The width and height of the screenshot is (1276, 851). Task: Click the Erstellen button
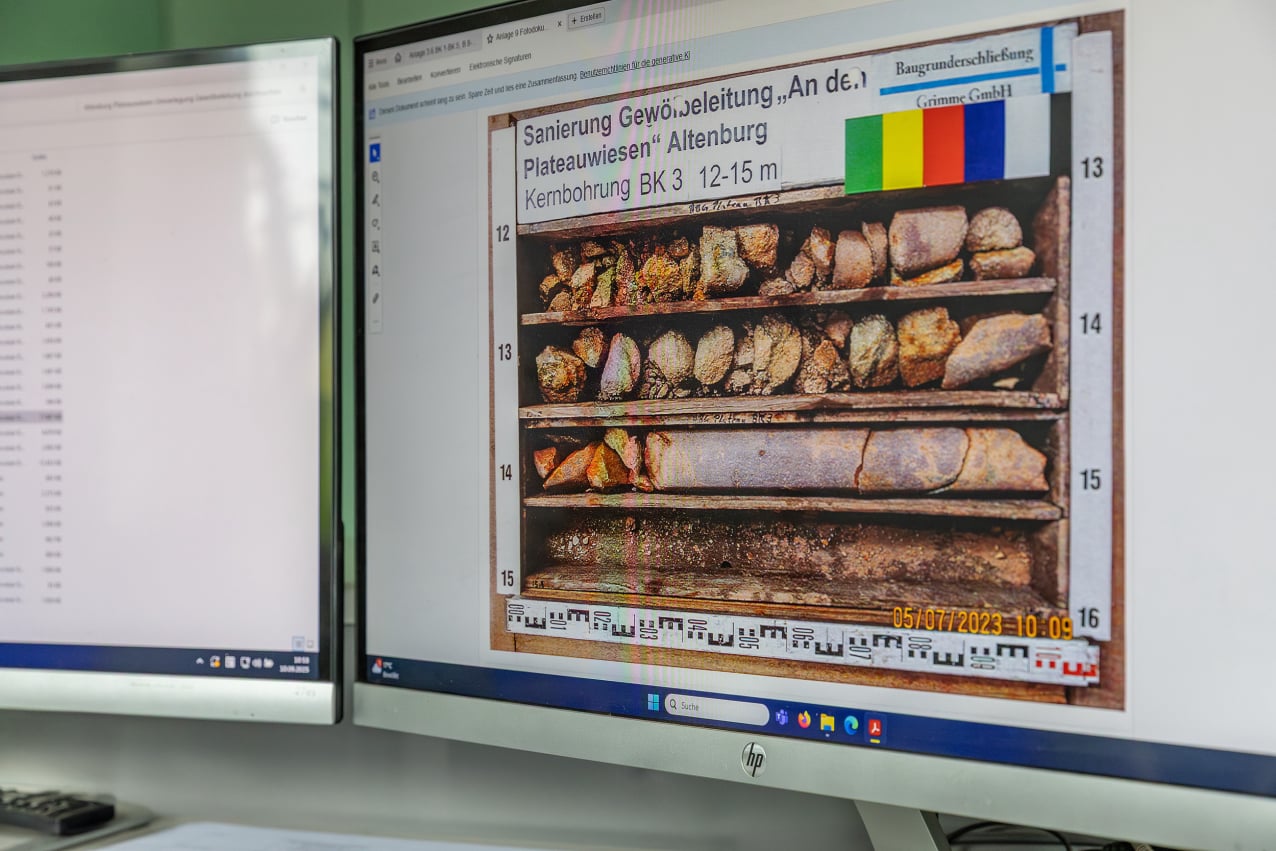tap(586, 18)
